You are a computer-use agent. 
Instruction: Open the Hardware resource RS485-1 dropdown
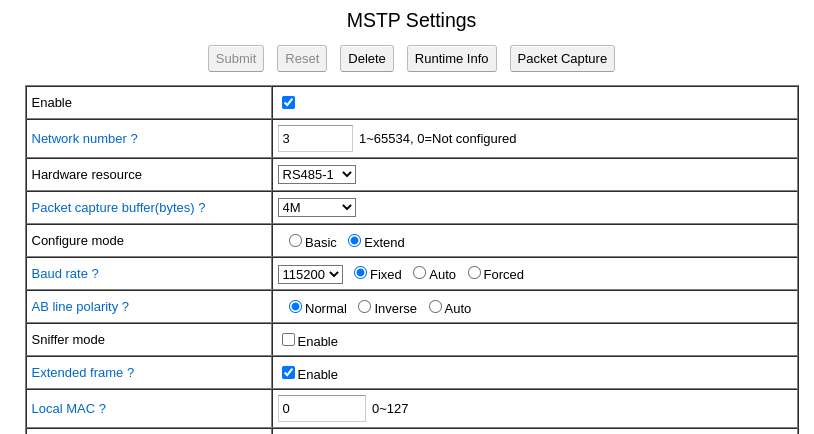(x=317, y=174)
